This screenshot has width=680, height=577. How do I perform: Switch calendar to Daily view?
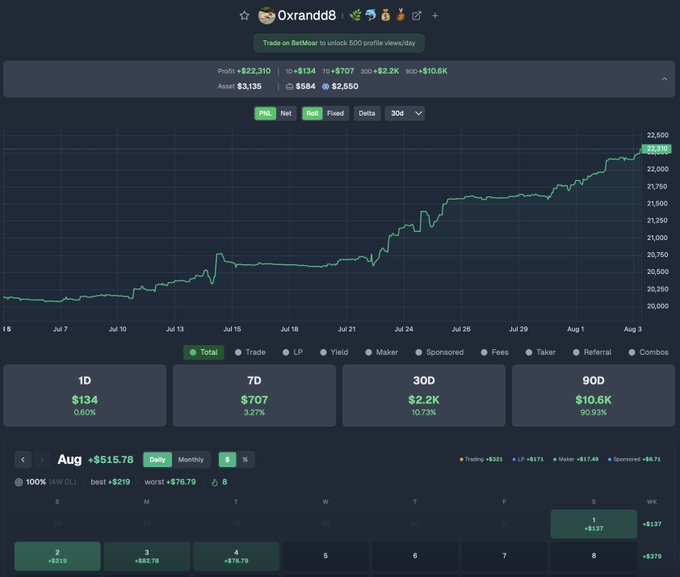click(x=157, y=459)
